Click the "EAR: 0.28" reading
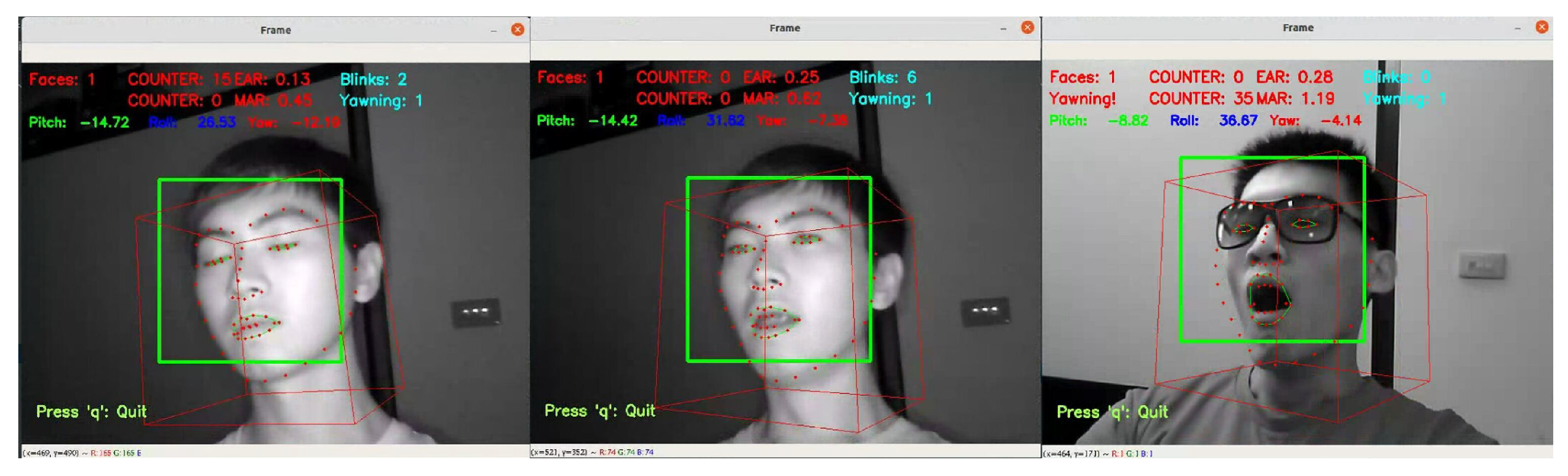This screenshot has width=1568, height=476. point(1294,77)
